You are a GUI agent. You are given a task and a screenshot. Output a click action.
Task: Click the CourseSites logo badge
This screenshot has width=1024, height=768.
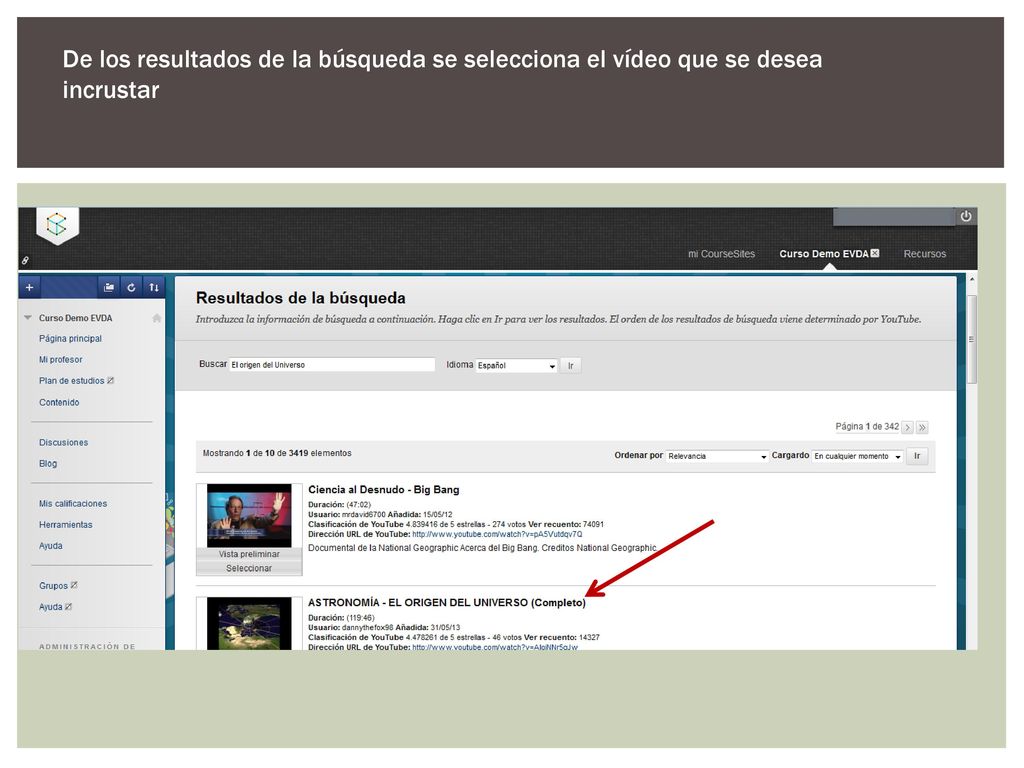pyautogui.click(x=57, y=225)
